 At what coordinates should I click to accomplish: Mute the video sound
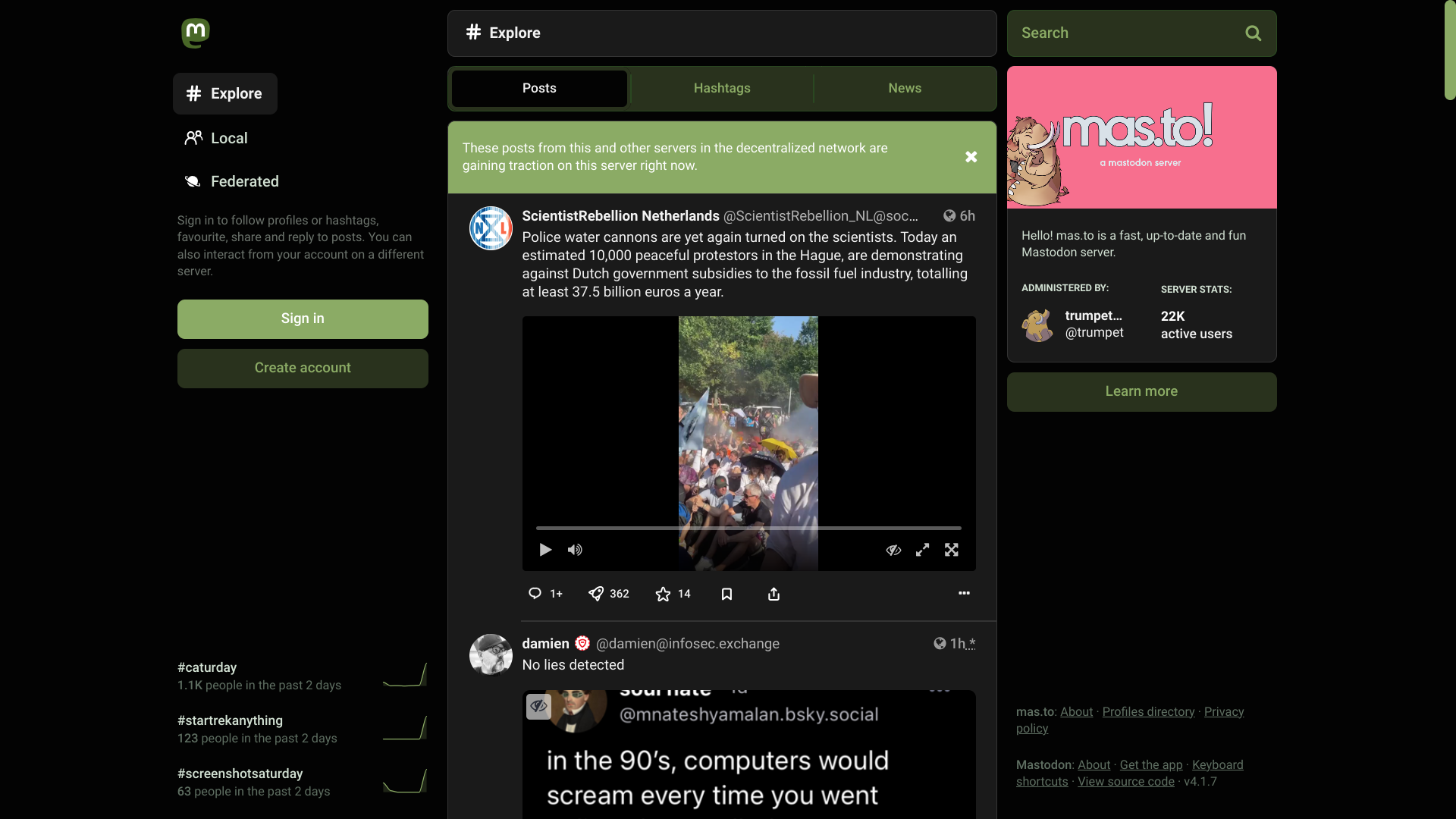pos(575,550)
